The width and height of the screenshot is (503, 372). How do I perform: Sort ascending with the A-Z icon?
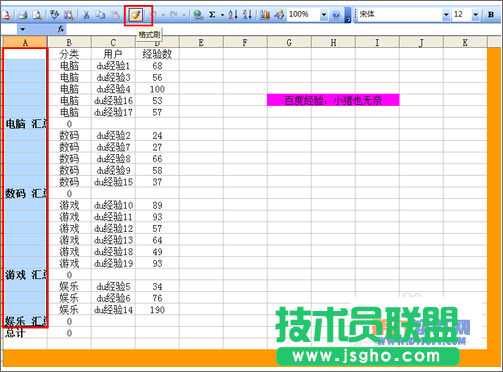pos(233,15)
